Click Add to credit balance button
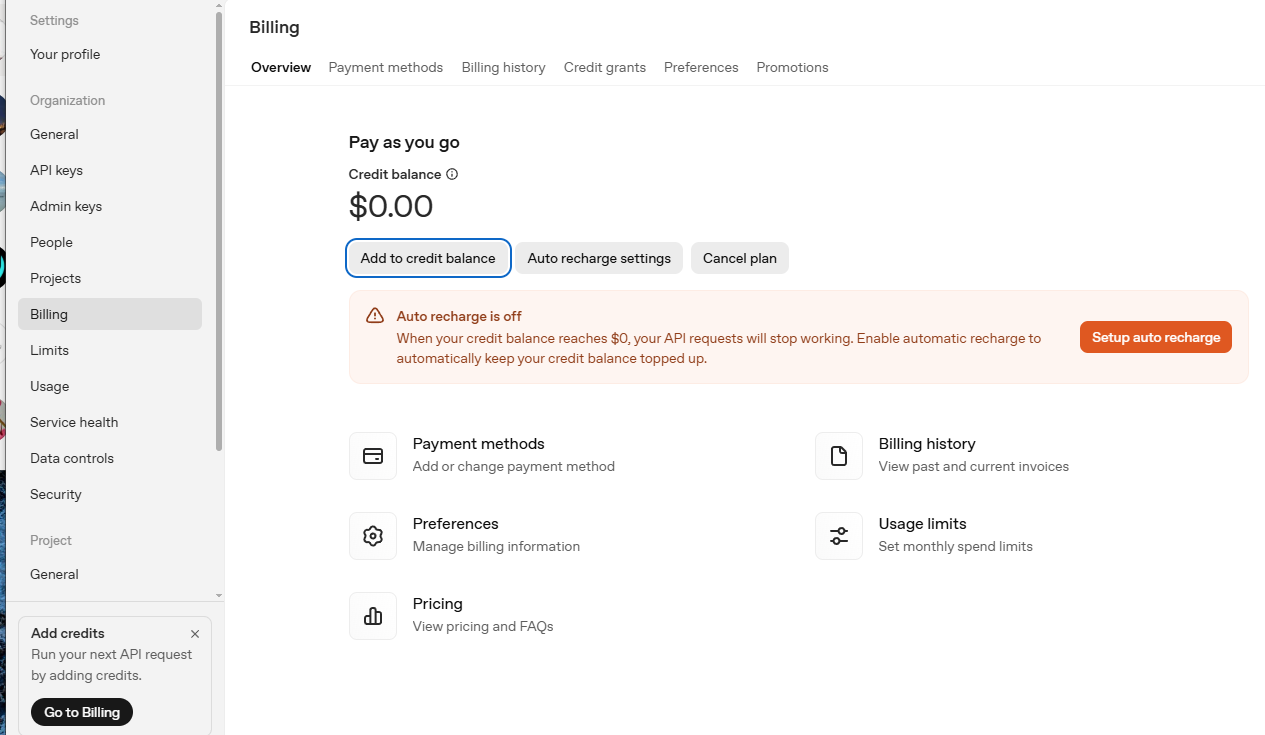The height and width of the screenshot is (735, 1265). (428, 258)
